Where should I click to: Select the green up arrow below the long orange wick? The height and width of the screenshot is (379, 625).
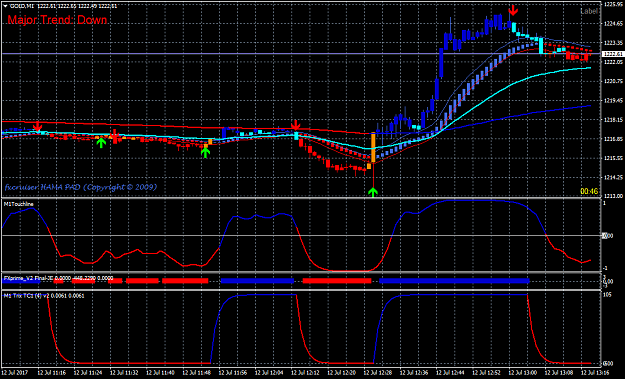[373, 192]
